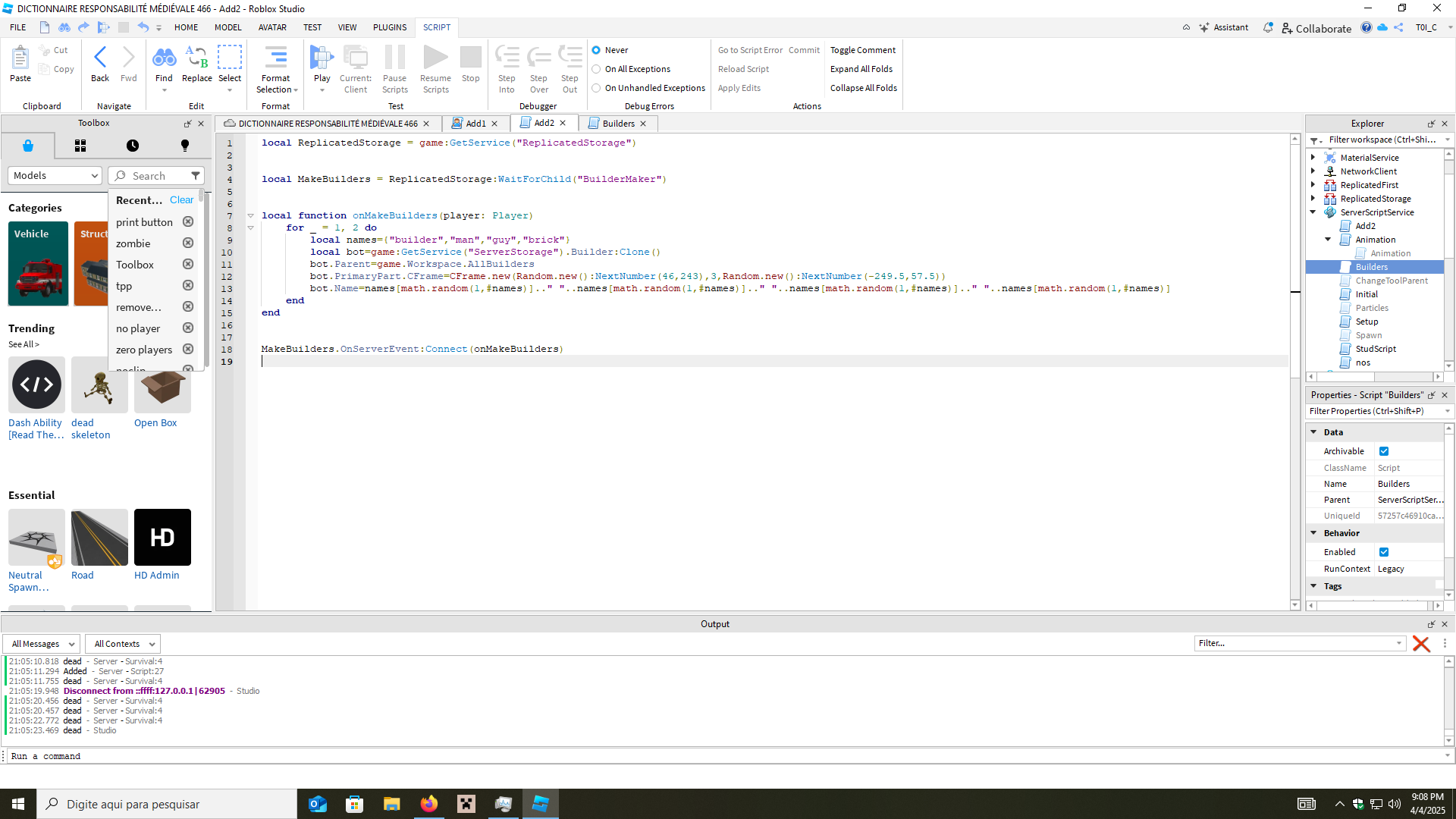Select On All Exceptions radio button

(597, 69)
